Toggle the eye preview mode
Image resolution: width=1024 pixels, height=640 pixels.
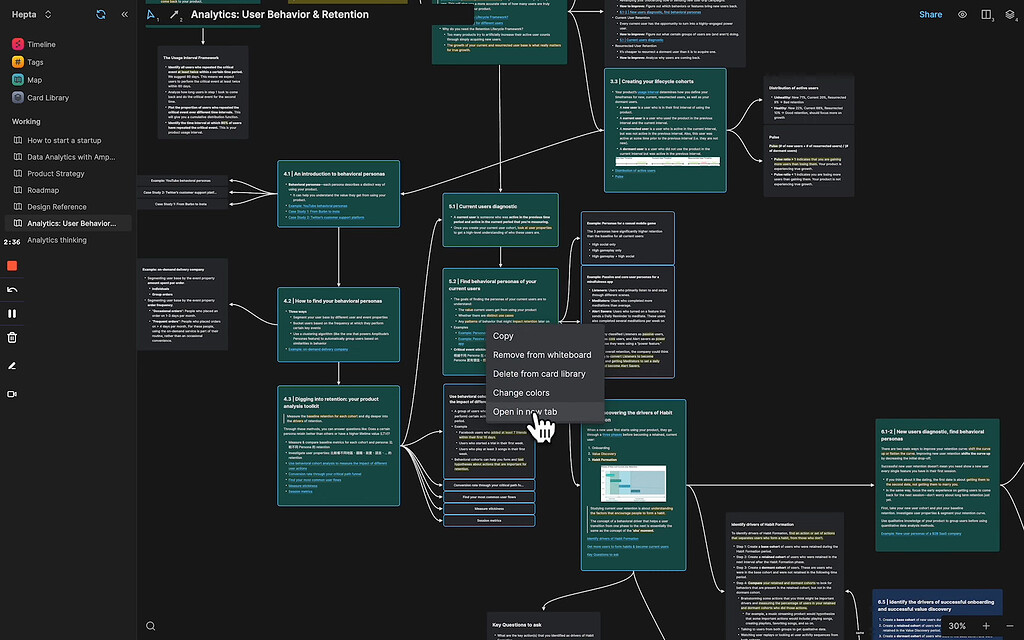[962, 14]
